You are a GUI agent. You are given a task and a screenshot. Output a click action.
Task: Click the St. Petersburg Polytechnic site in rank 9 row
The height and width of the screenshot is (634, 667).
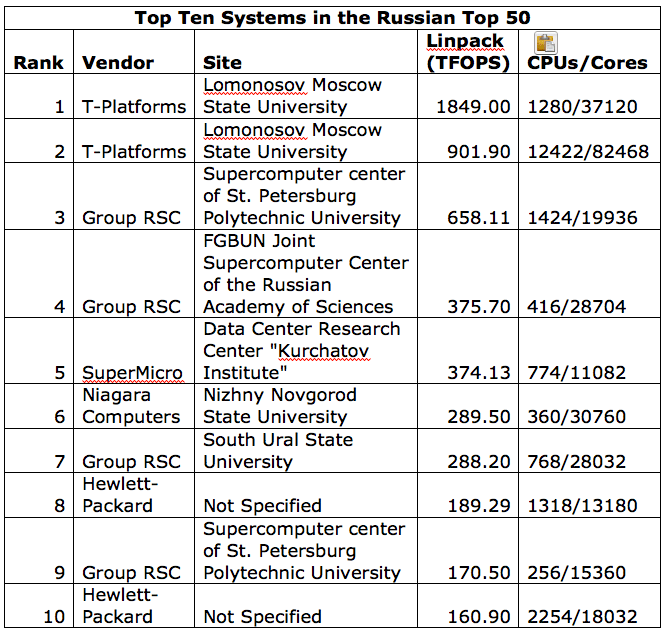[x=304, y=551]
